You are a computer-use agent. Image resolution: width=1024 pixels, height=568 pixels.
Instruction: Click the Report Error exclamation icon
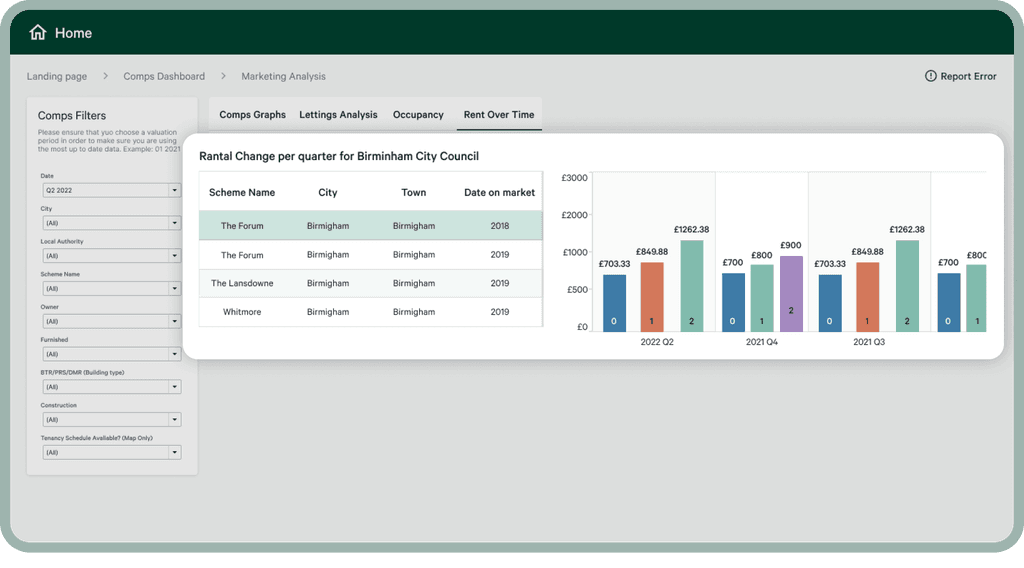pos(931,76)
